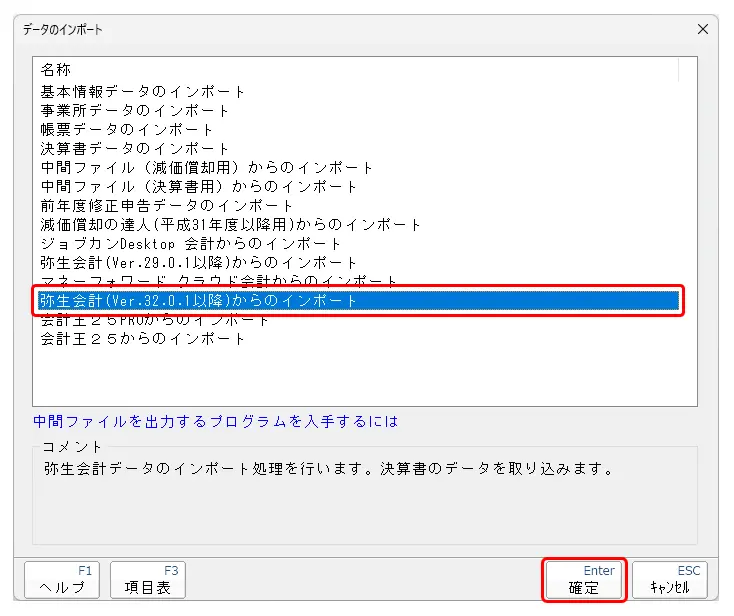Pick 中間ファイル（決算書用）からのインポート
The width and height of the screenshot is (734, 616).
pos(199,186)
